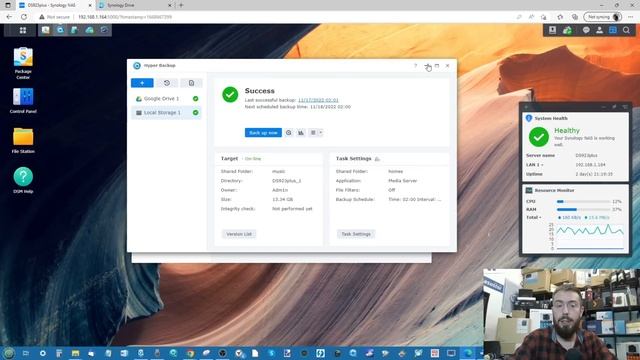Screen dimensions: 640x360
Task: Open Control Panel desktop icon
Action: tap(23, 100)
